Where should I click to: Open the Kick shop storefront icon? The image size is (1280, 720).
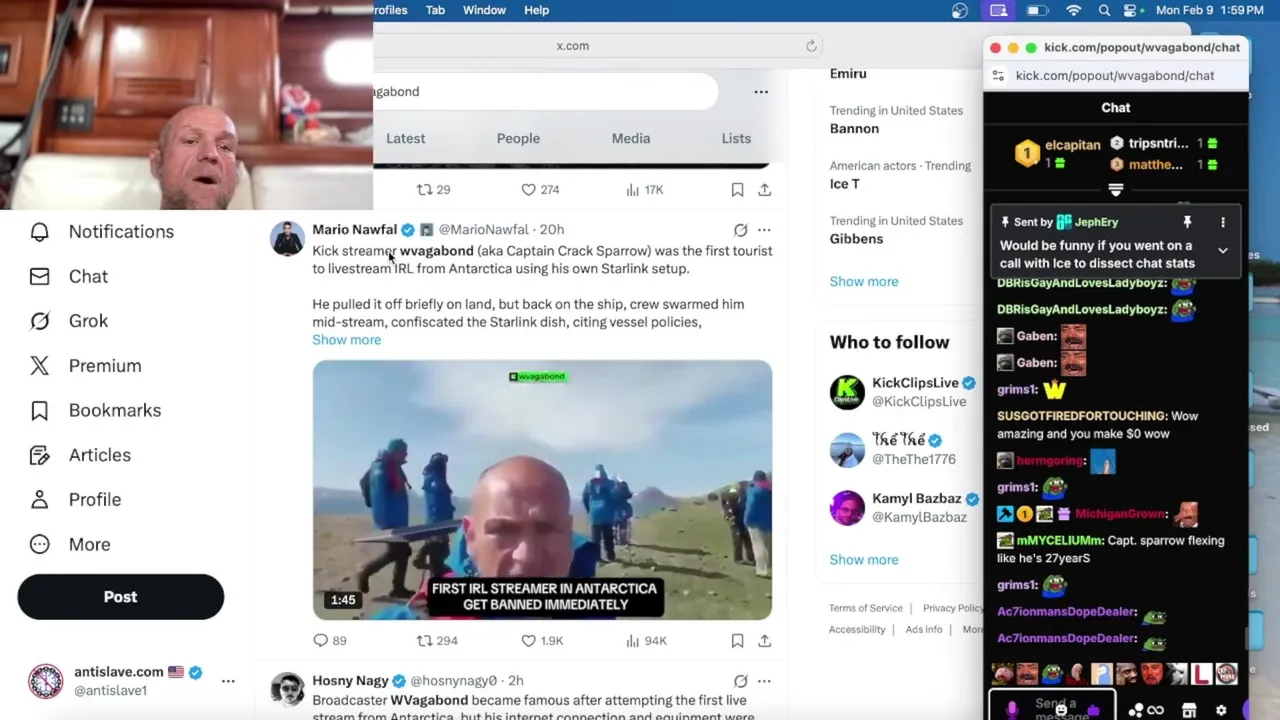coord(1189,710)
